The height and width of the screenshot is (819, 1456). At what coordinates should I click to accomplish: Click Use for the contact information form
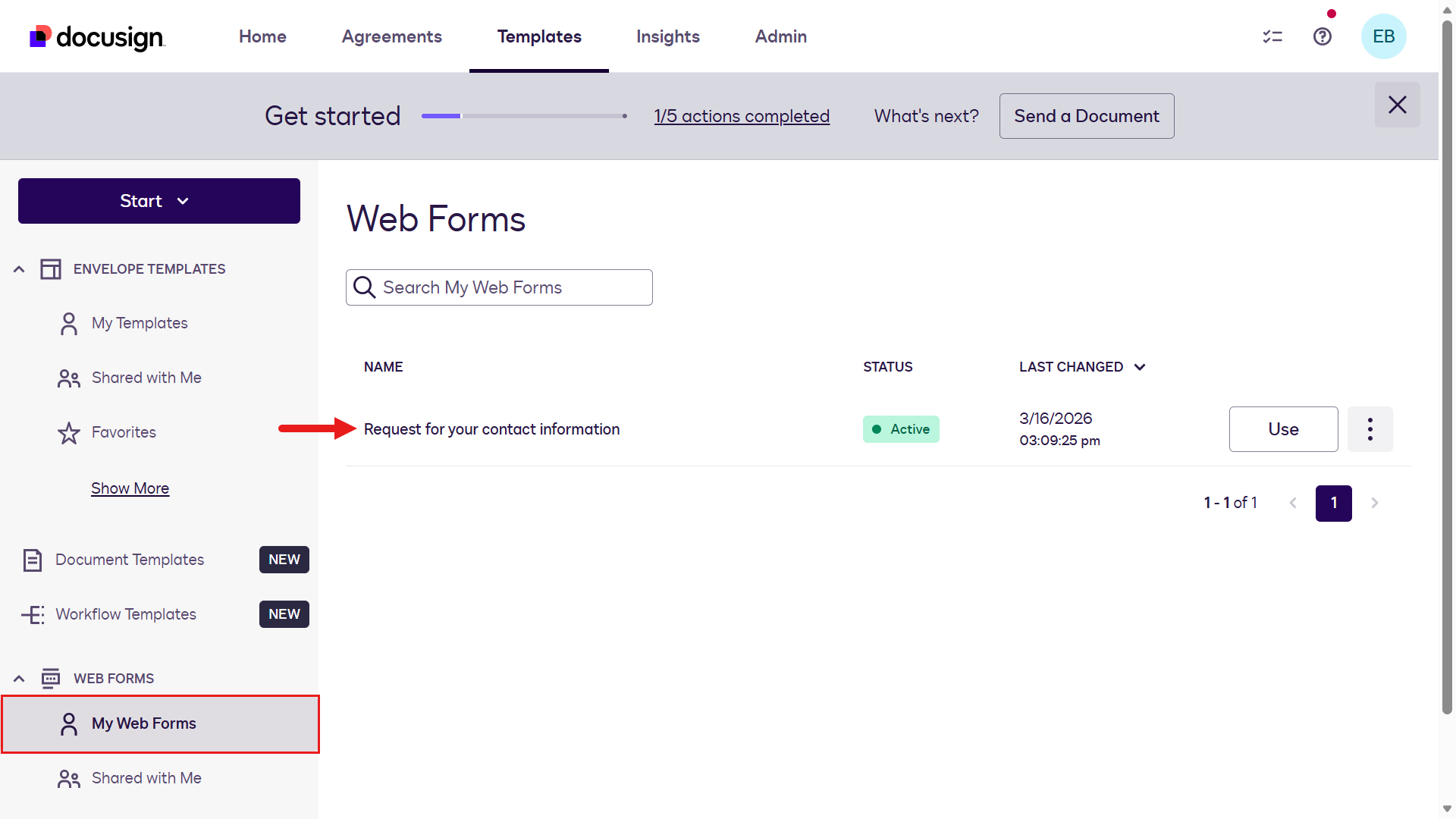pos(1284,429)
